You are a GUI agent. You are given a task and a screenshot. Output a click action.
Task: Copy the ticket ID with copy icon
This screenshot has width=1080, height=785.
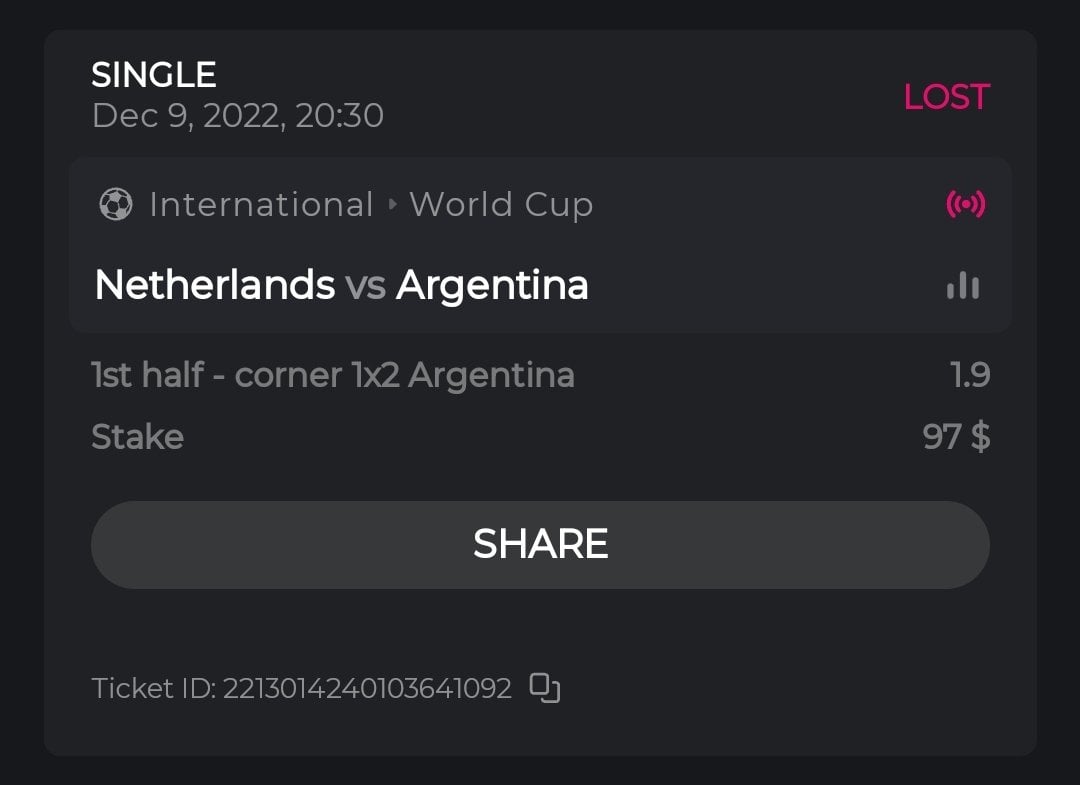[545, 688]
